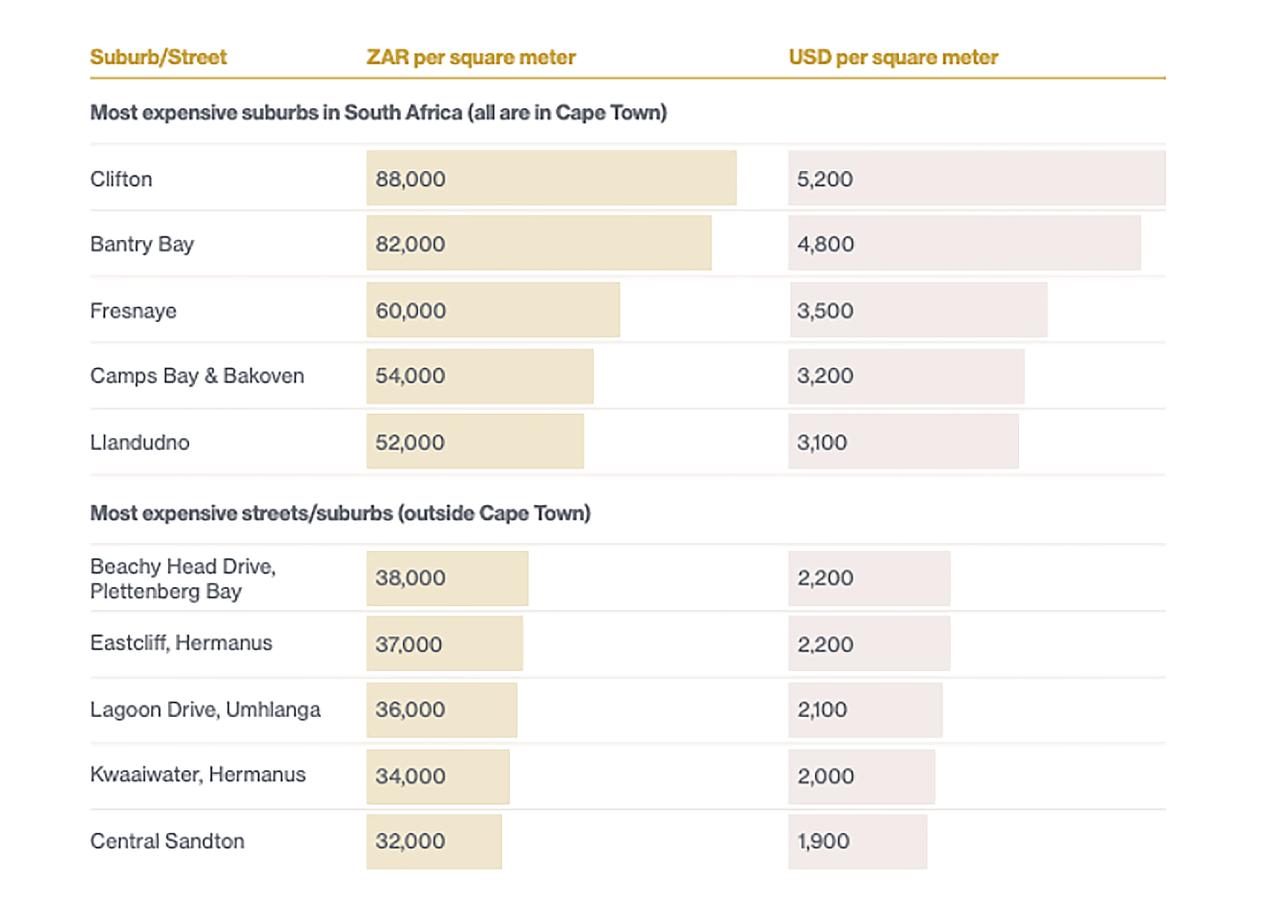Select the Fresnaye suburb name
Image resolution: width=1280 pixels, height=902 pixels.
pyautogui.click(x=133, y=310)
